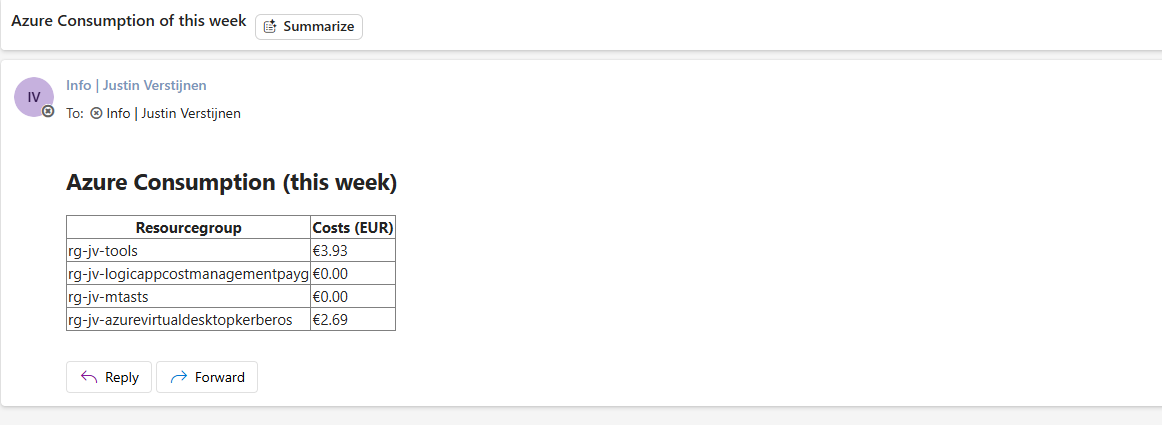1162x425 pixels.
Task: Click the sparkle document icon in Summarize
Action: (x=270, y=27)
